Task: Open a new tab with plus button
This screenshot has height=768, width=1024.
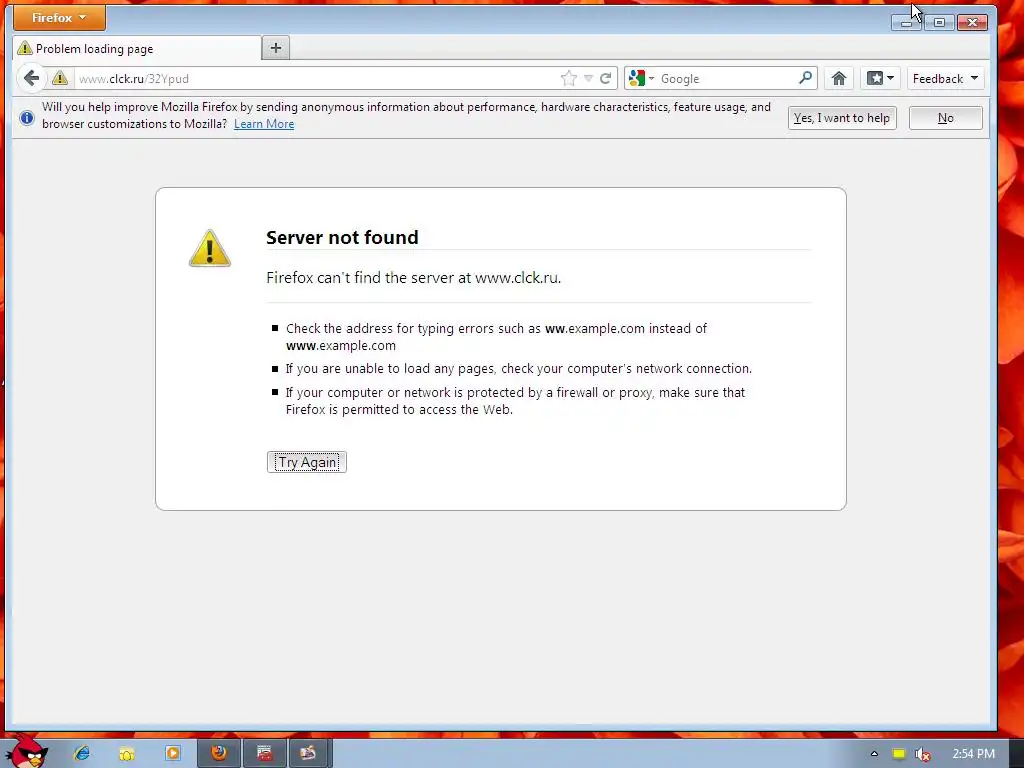Action: click(x=276, y=48)
